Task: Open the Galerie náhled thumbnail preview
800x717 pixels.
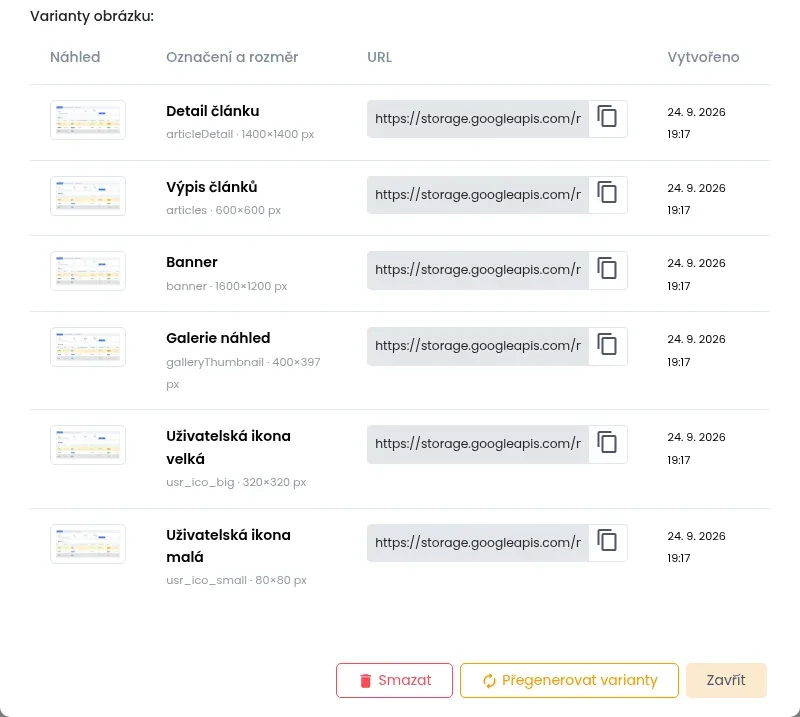Action: pyautogui.click(x=88, y=347)
